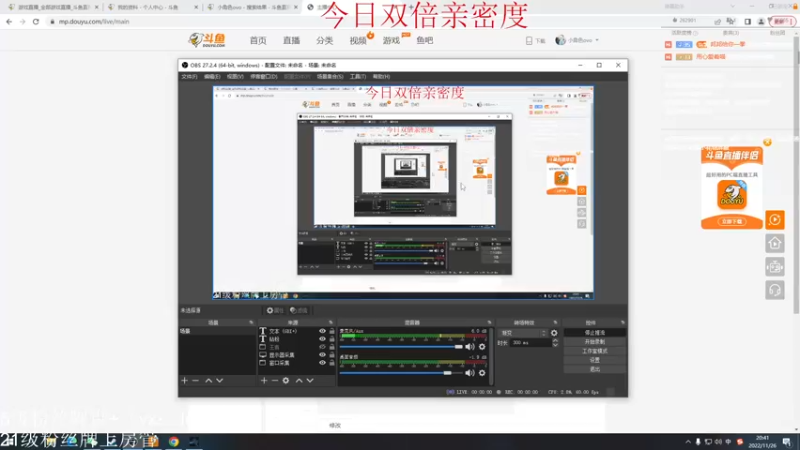Click the headset support icon on right sidebar

click(774, 290)
